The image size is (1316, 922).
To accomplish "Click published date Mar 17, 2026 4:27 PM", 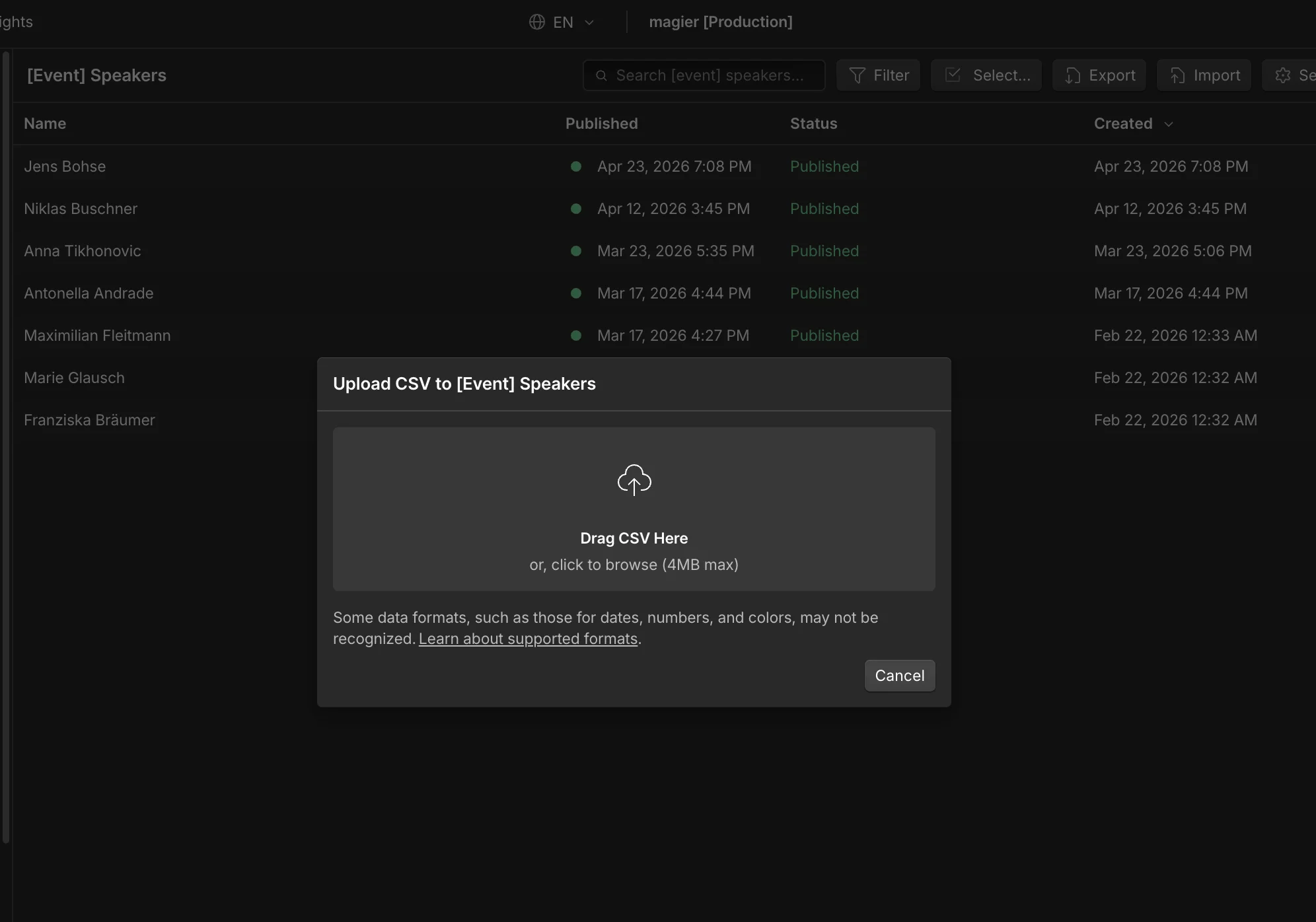I will [x=673, y=336].
